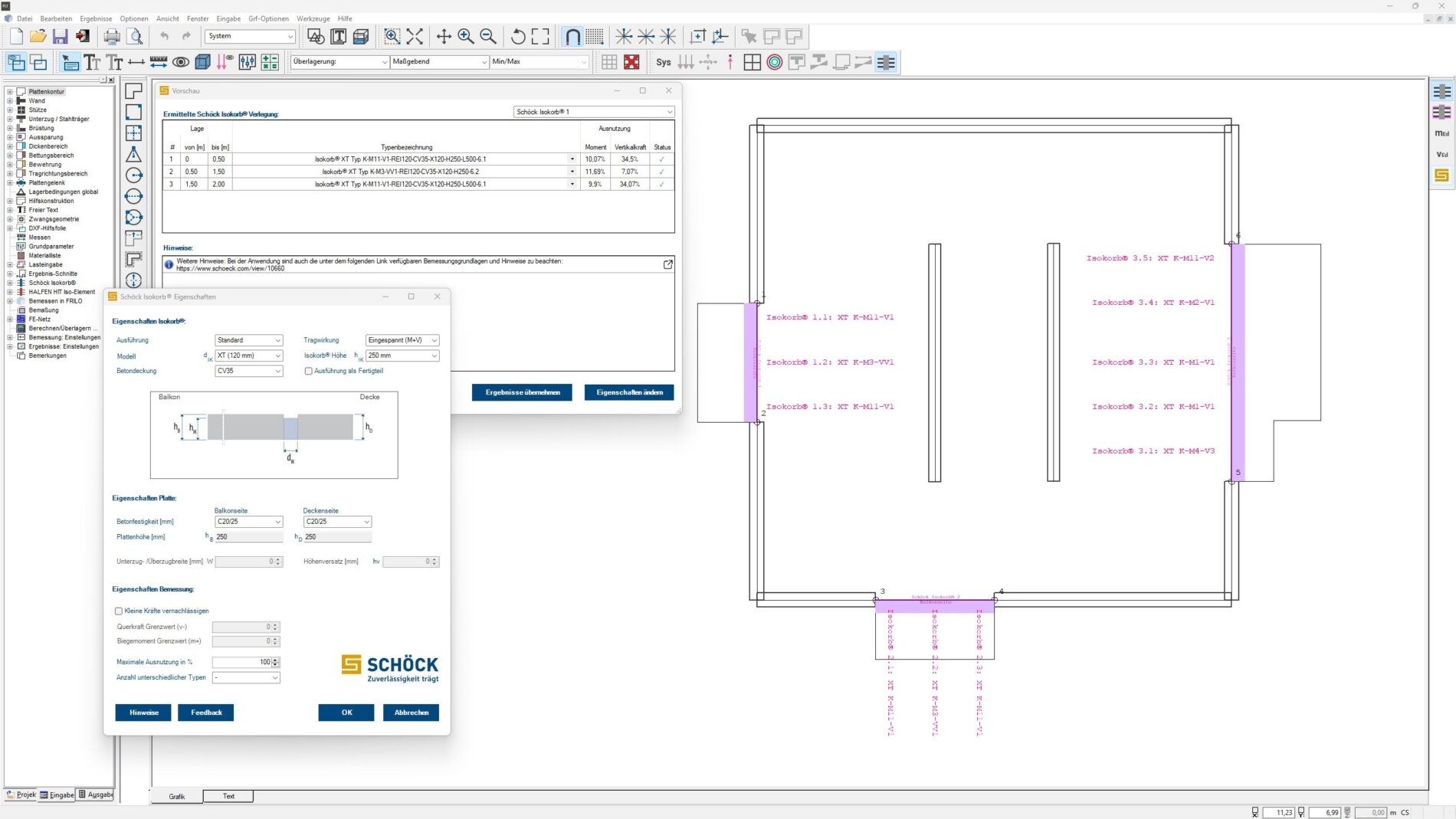Open the Grf-Optionen menu
This screenshot has height=819, width=1456.
[x=268, y=18]
